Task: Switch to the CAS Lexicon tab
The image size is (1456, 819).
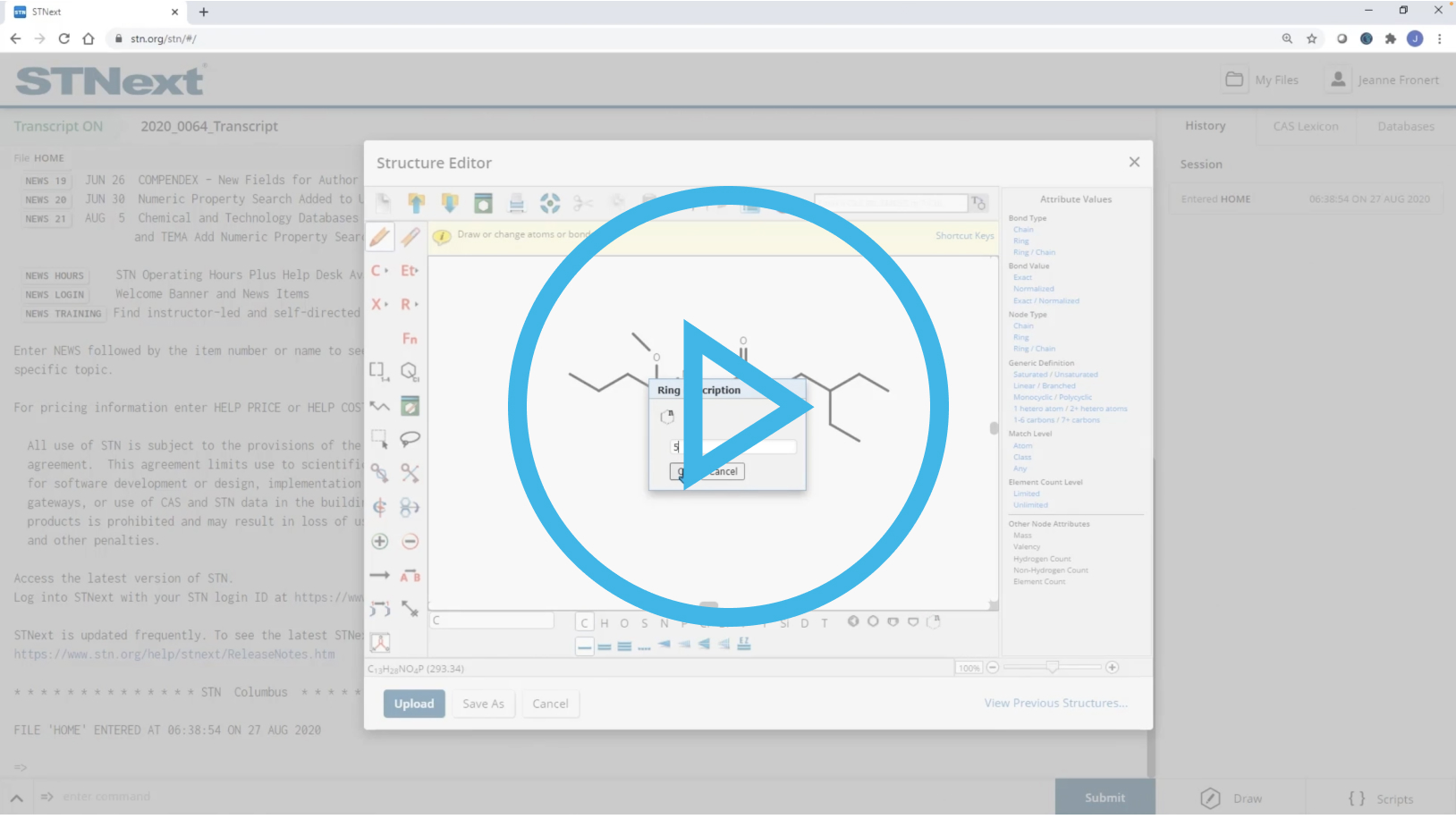Action: (1306, 126)
